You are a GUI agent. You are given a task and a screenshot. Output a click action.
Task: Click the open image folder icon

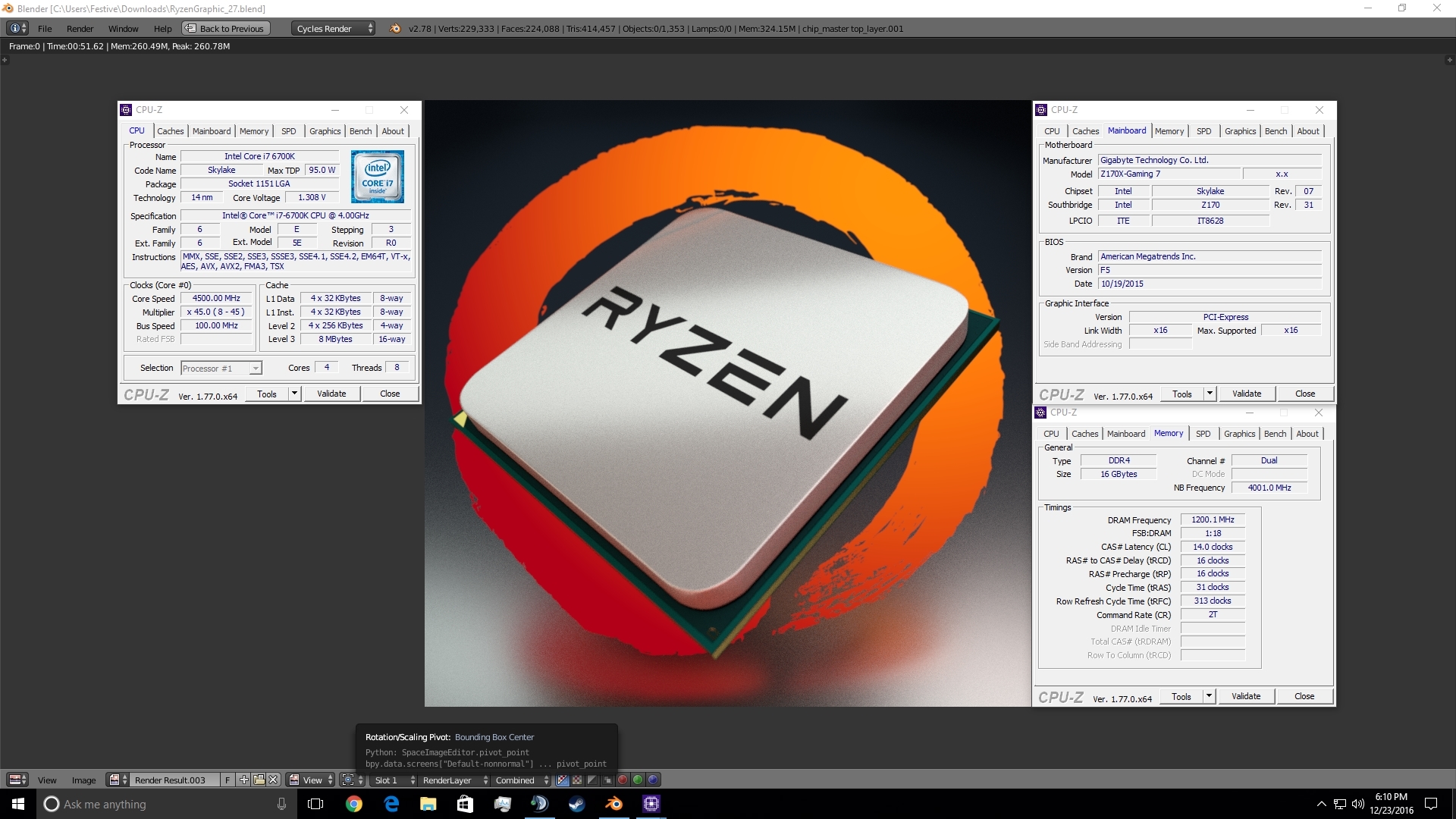[259, 780]
